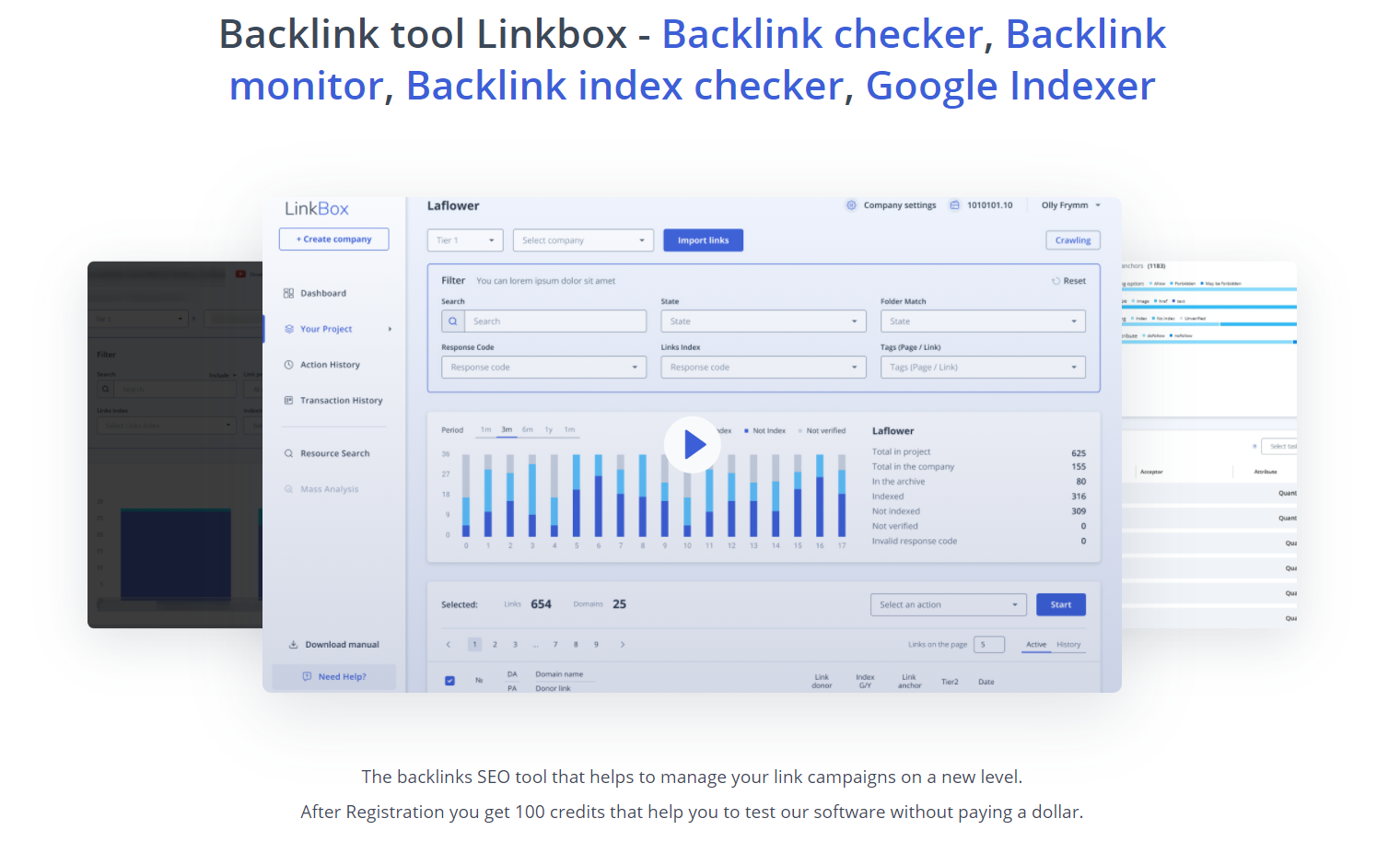The image size is (1400, 842).
Task: Open the Select company dropdown
Action: pyautogui.click(x=583, y=240)
